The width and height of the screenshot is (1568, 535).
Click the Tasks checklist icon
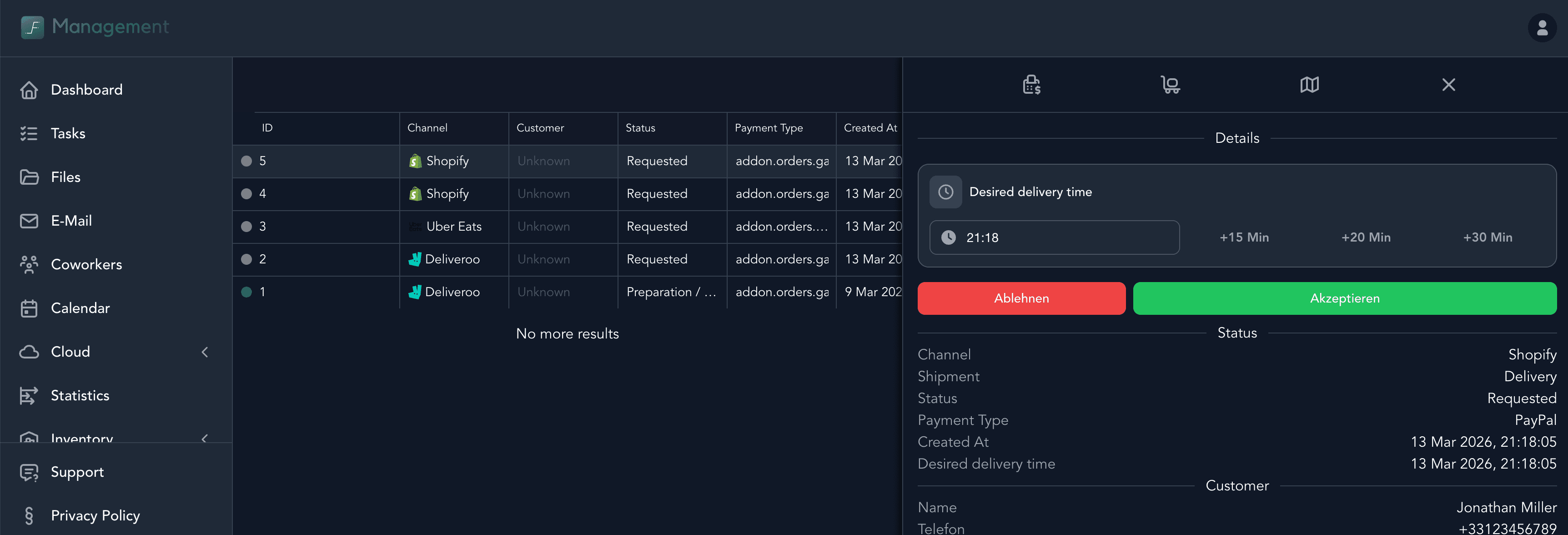pyautogui.click(x=29, y=134)
